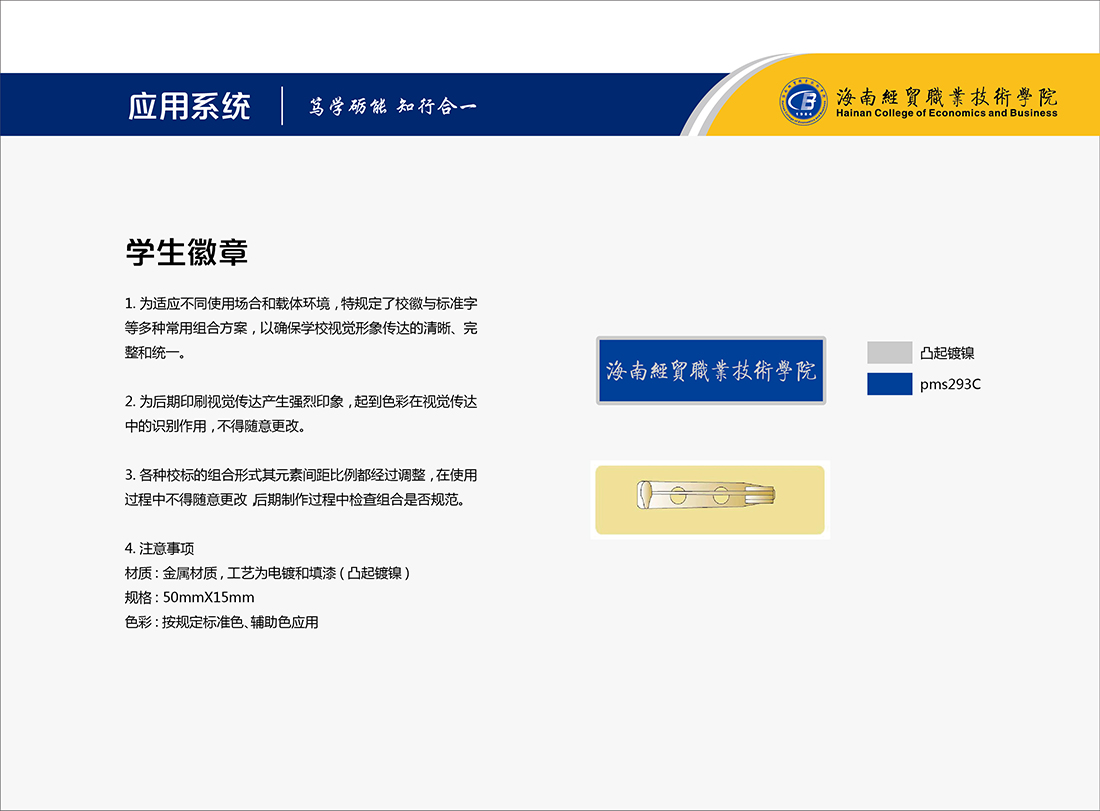Click the right hole on the pin bar

[x=720, y=494]
